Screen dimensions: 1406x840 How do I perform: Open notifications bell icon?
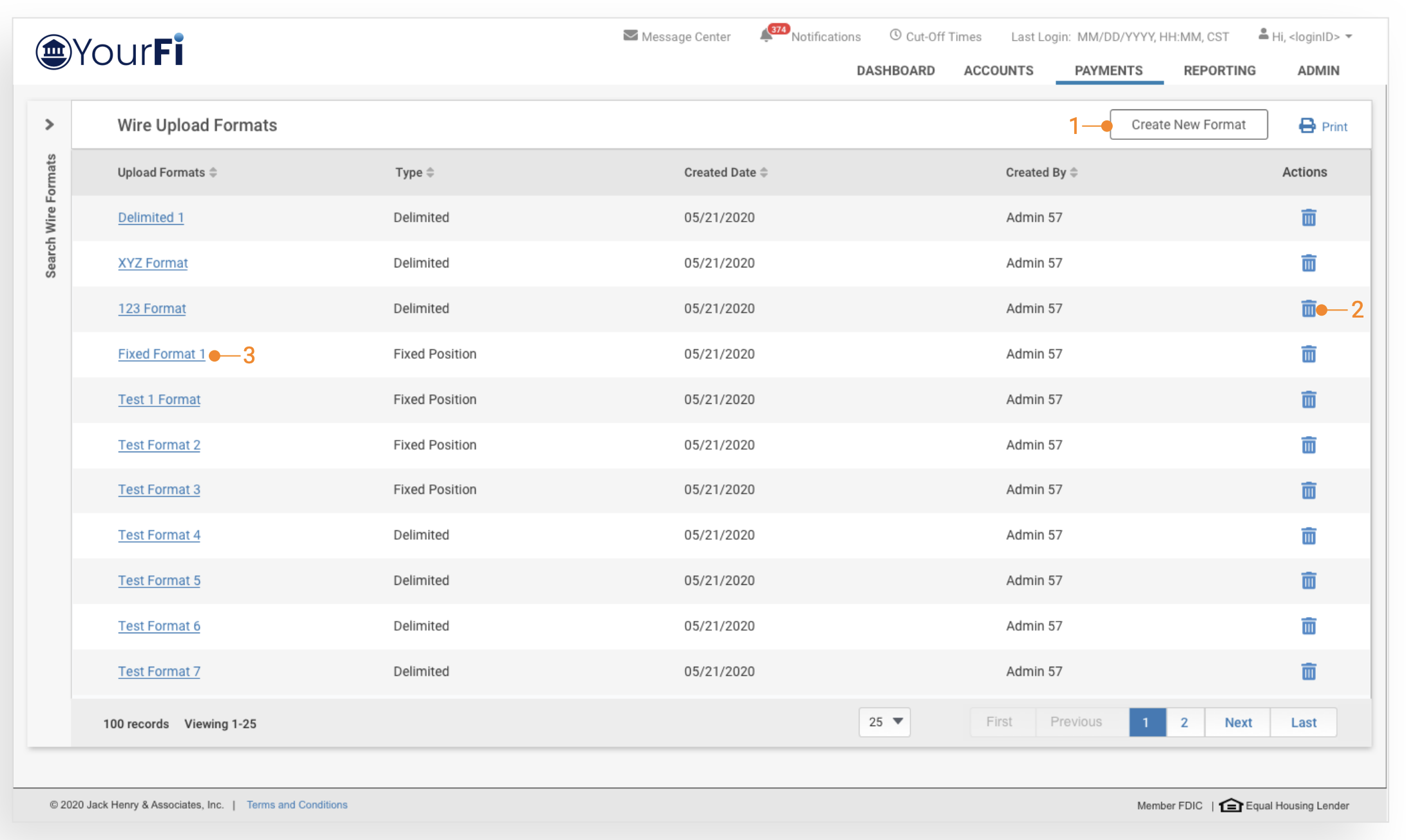point(766,36)
